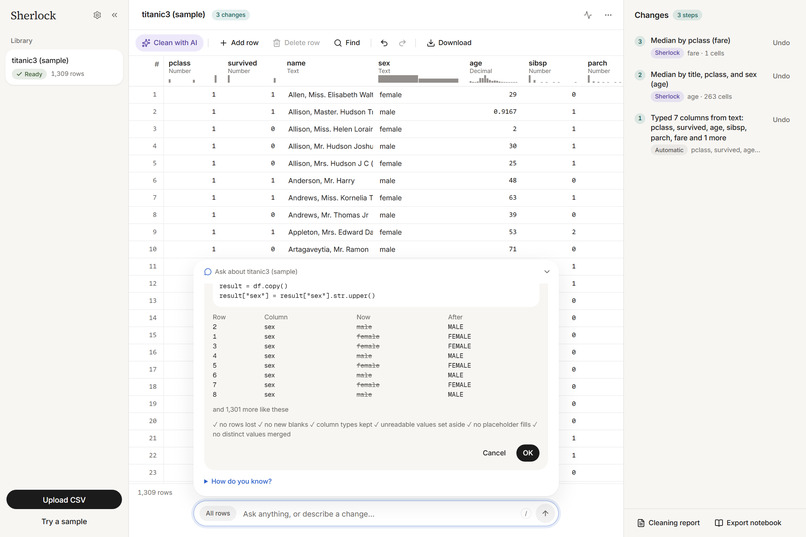Open settings gear next to Sherlock
The width and height of the screenshot is (806, 537).
[97, 15]
